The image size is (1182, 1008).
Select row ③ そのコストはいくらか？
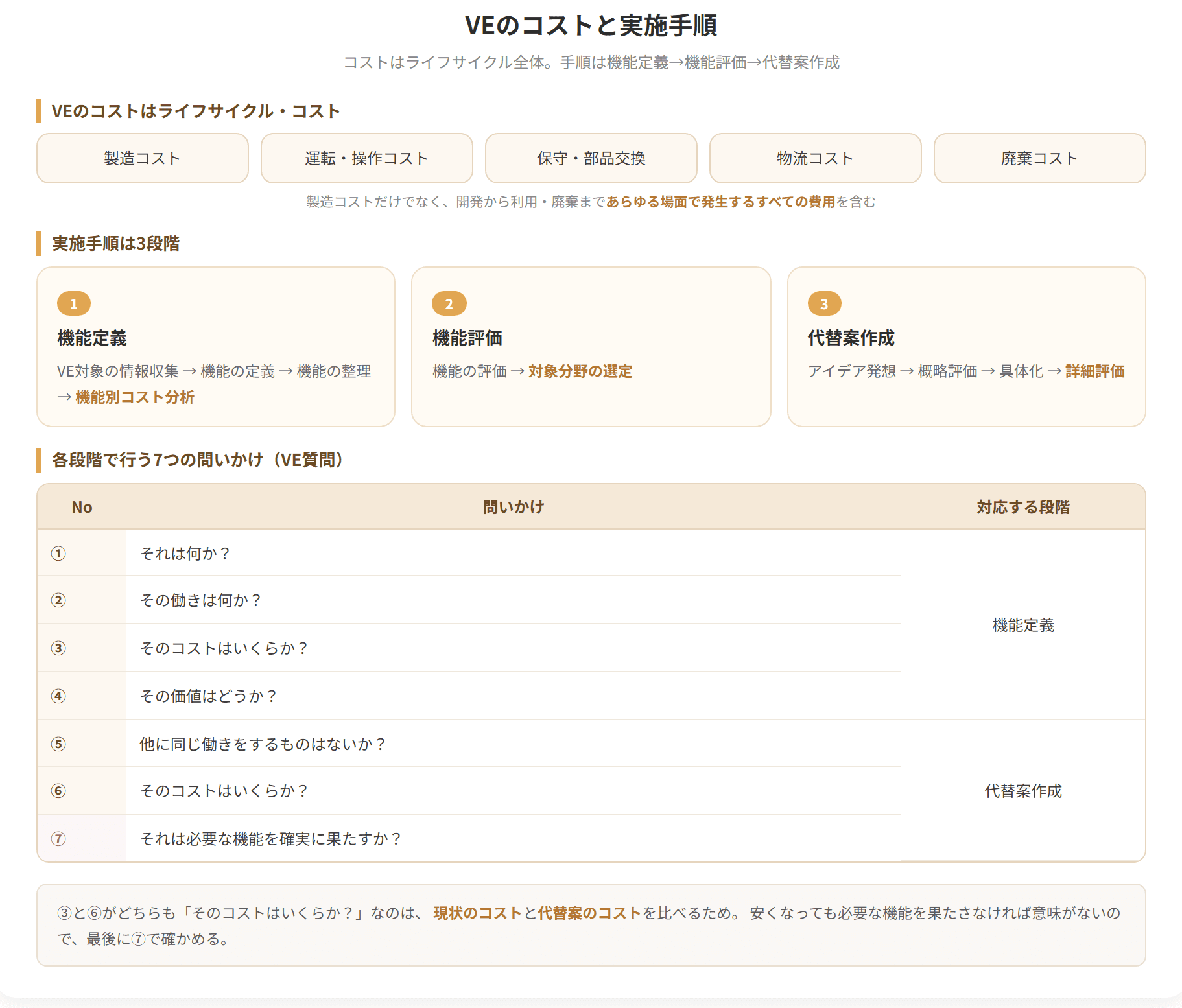coord(469,648)
